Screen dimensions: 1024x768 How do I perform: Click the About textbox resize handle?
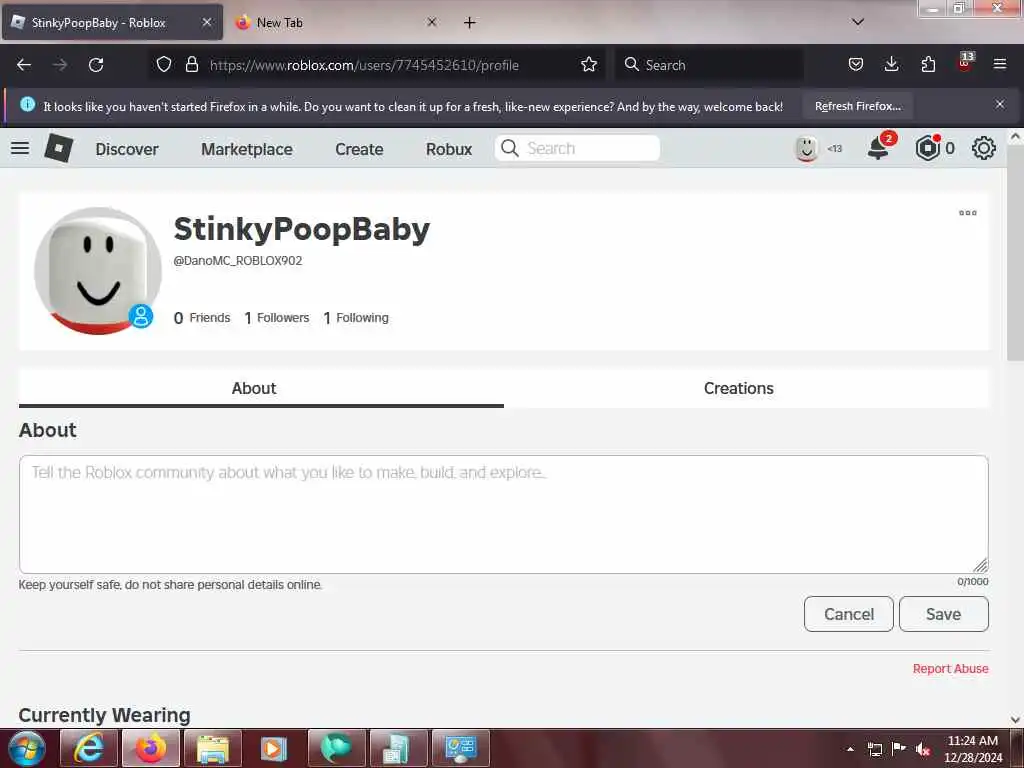click(x=981, y=566)
